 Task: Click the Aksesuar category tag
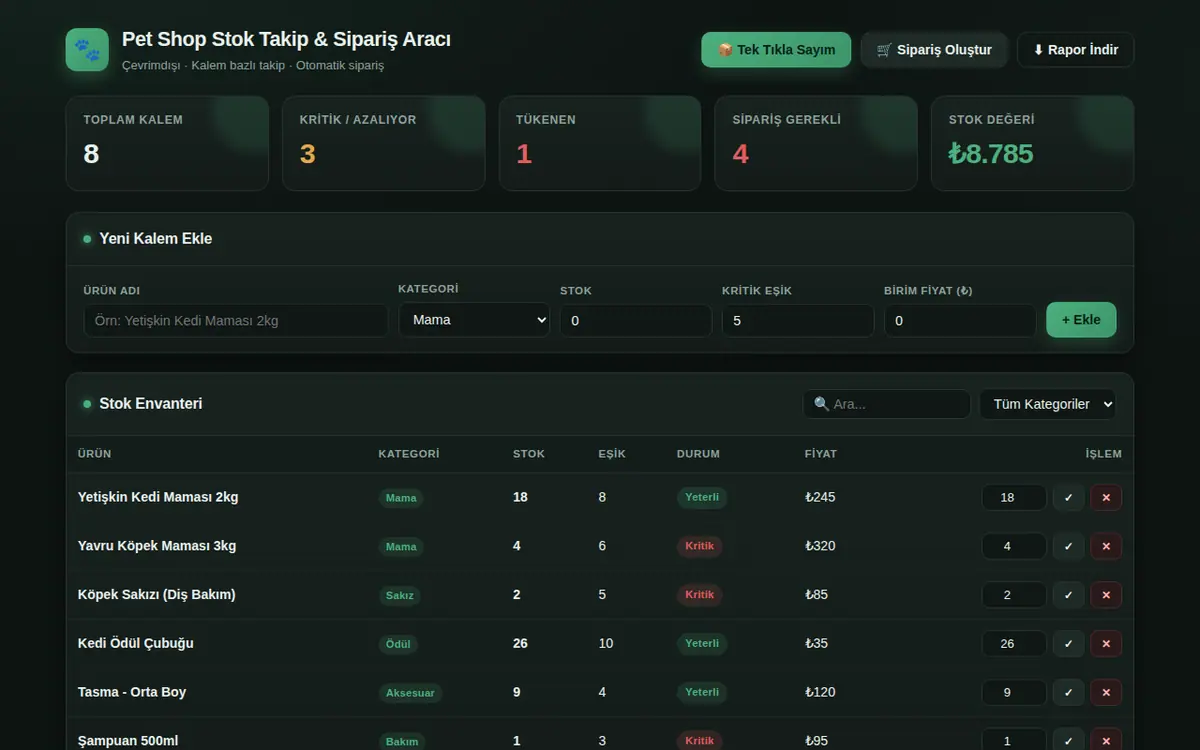(x=410, y=693)
